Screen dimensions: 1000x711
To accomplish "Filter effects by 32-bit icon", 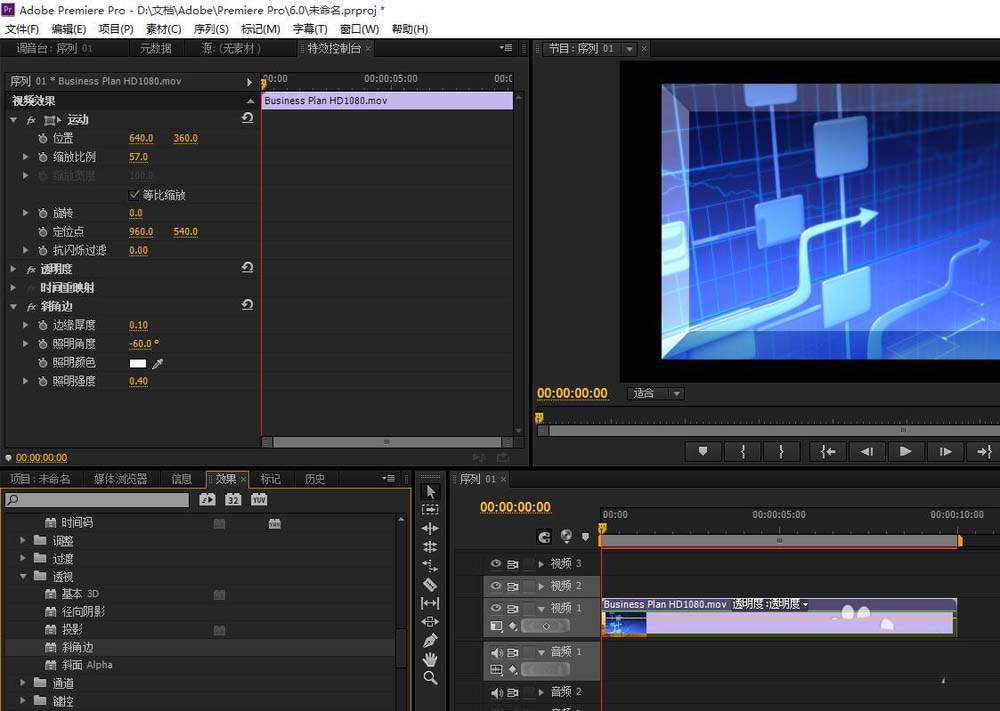I will point(233,499).
